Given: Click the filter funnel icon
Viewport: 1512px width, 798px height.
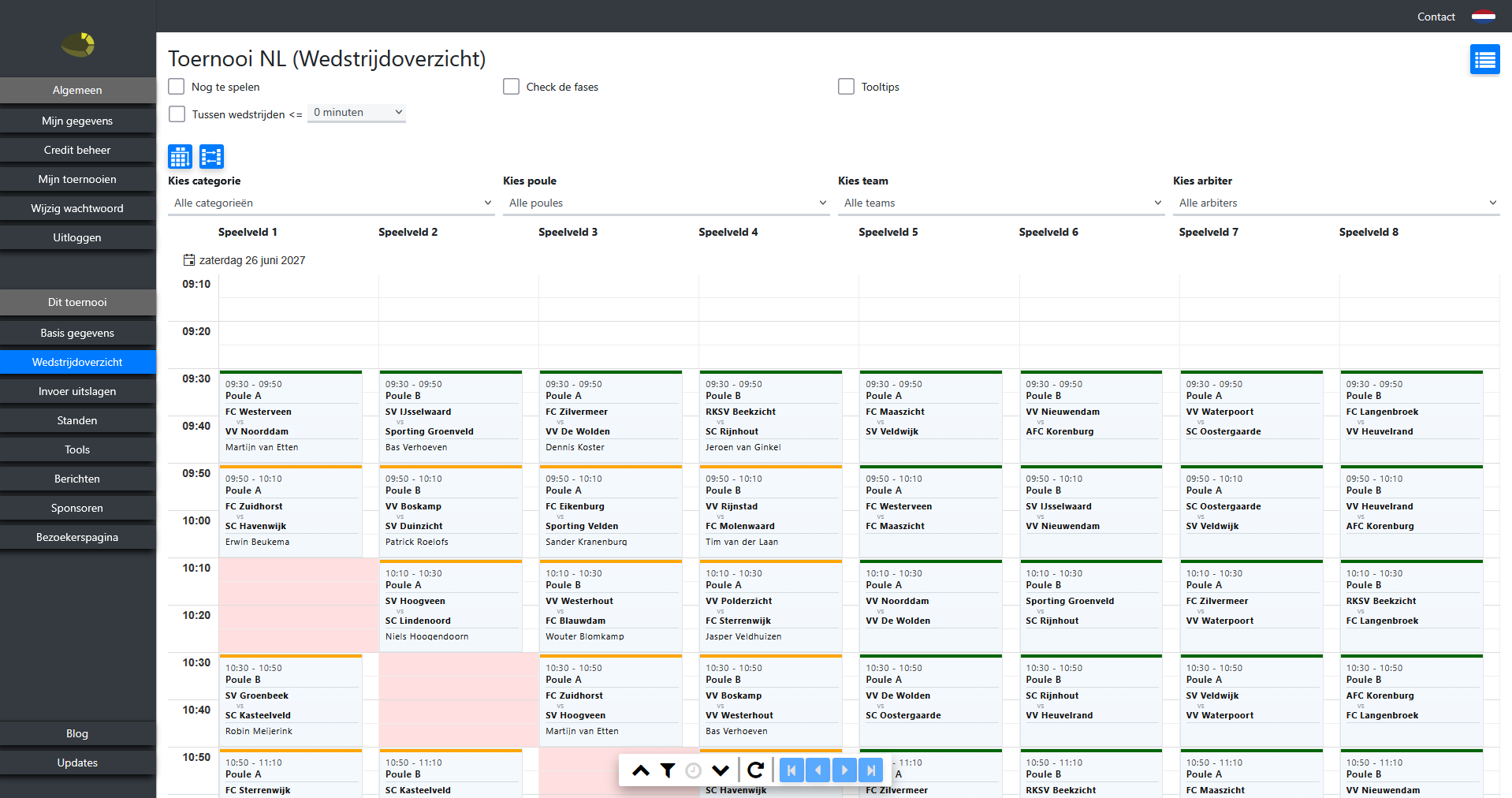Looking at the screenshot, I should point(668,770).
